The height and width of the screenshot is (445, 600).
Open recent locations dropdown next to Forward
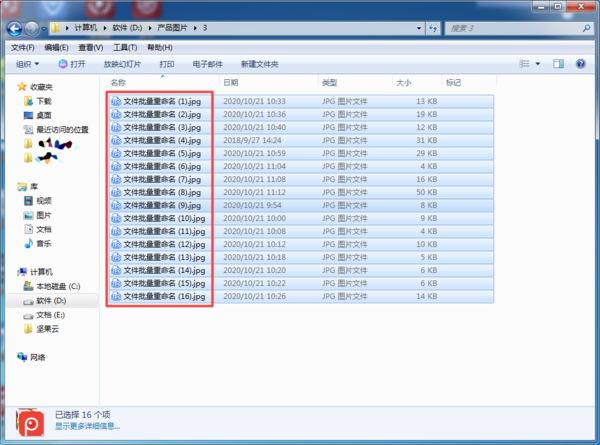click(x=44, y=29)
